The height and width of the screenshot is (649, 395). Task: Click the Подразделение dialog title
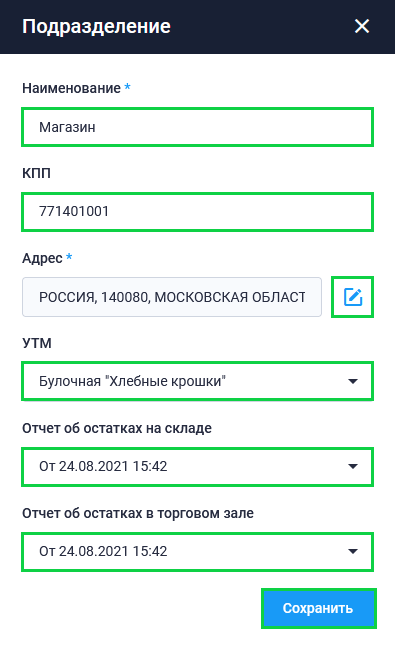pos(96,26)
